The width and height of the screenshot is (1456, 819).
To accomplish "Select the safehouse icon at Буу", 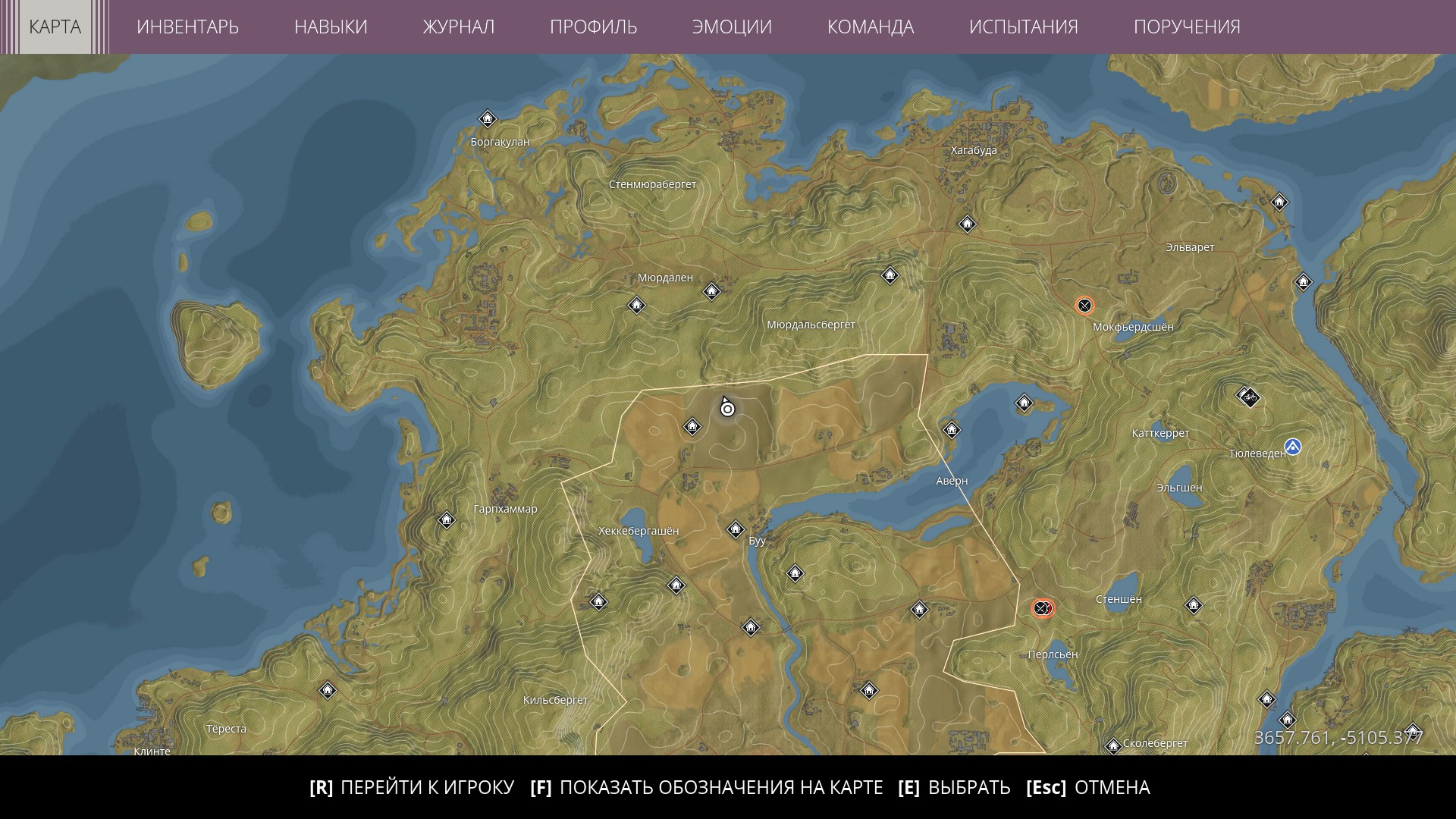I will 736,529.
